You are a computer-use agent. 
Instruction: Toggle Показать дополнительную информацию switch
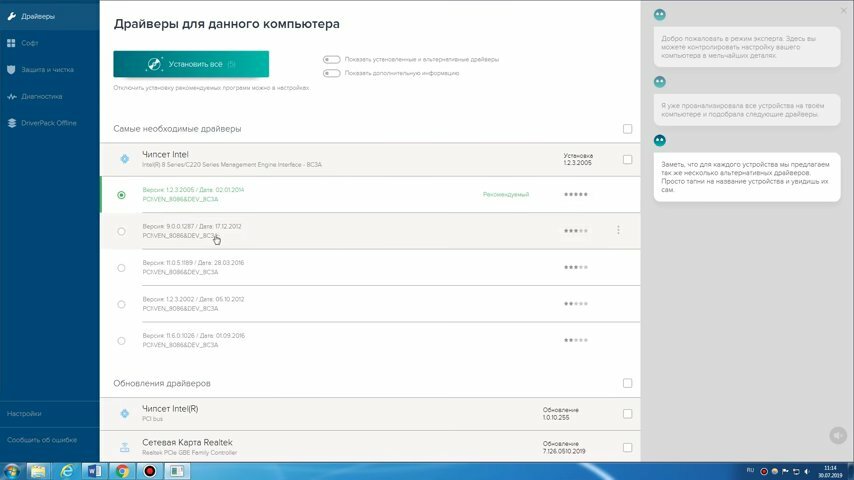(332, 73)
